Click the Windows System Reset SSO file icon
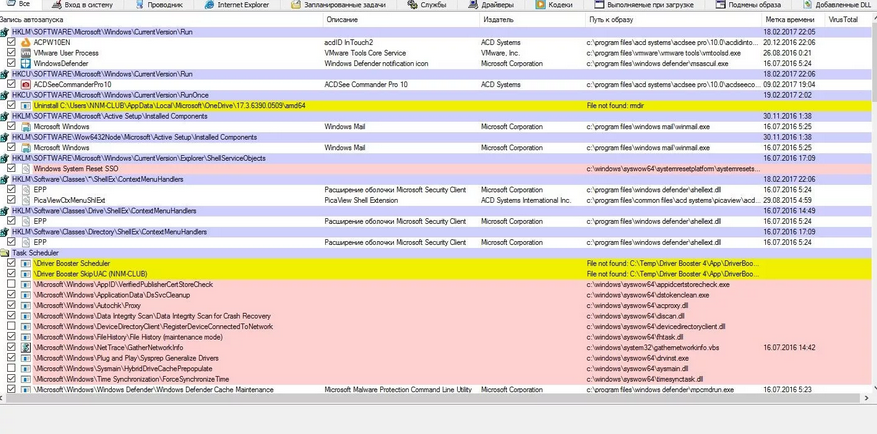 point(25,168)
